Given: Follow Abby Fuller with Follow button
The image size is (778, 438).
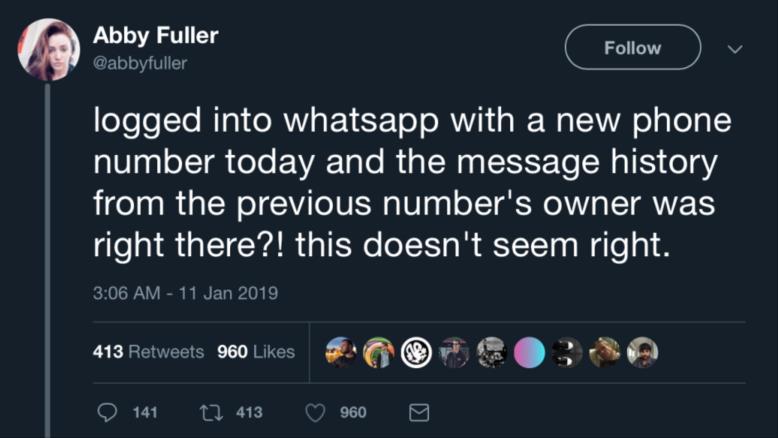Looking at the screenshot, I should pos(633,48).
